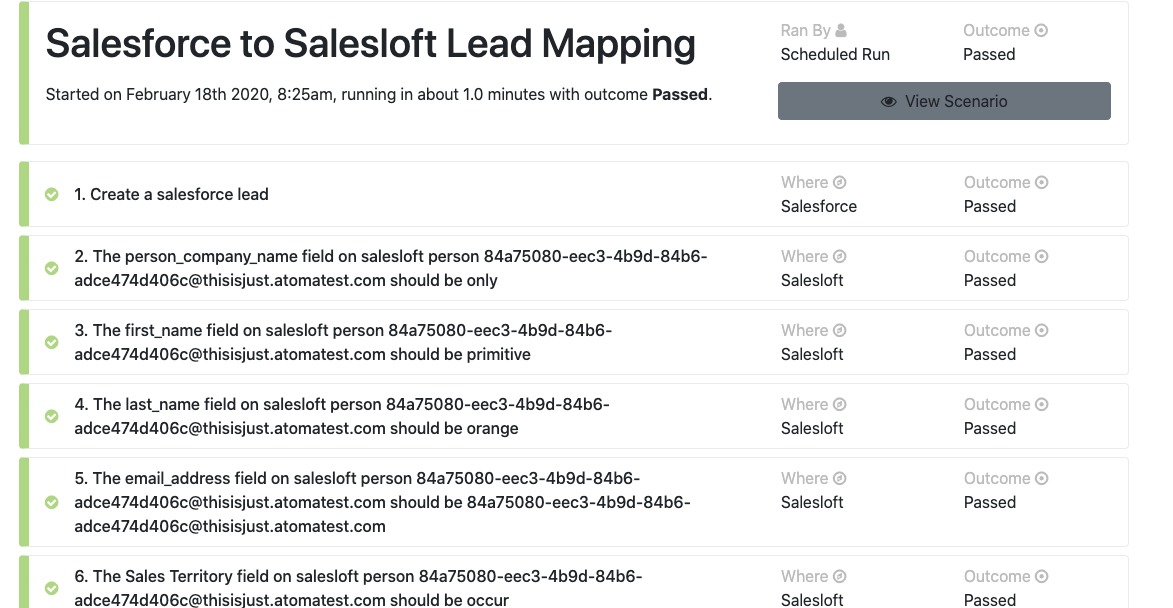Click the green check for the last_name step
This screenshot has width=1173, height=608.
click(x=52, y=417)
